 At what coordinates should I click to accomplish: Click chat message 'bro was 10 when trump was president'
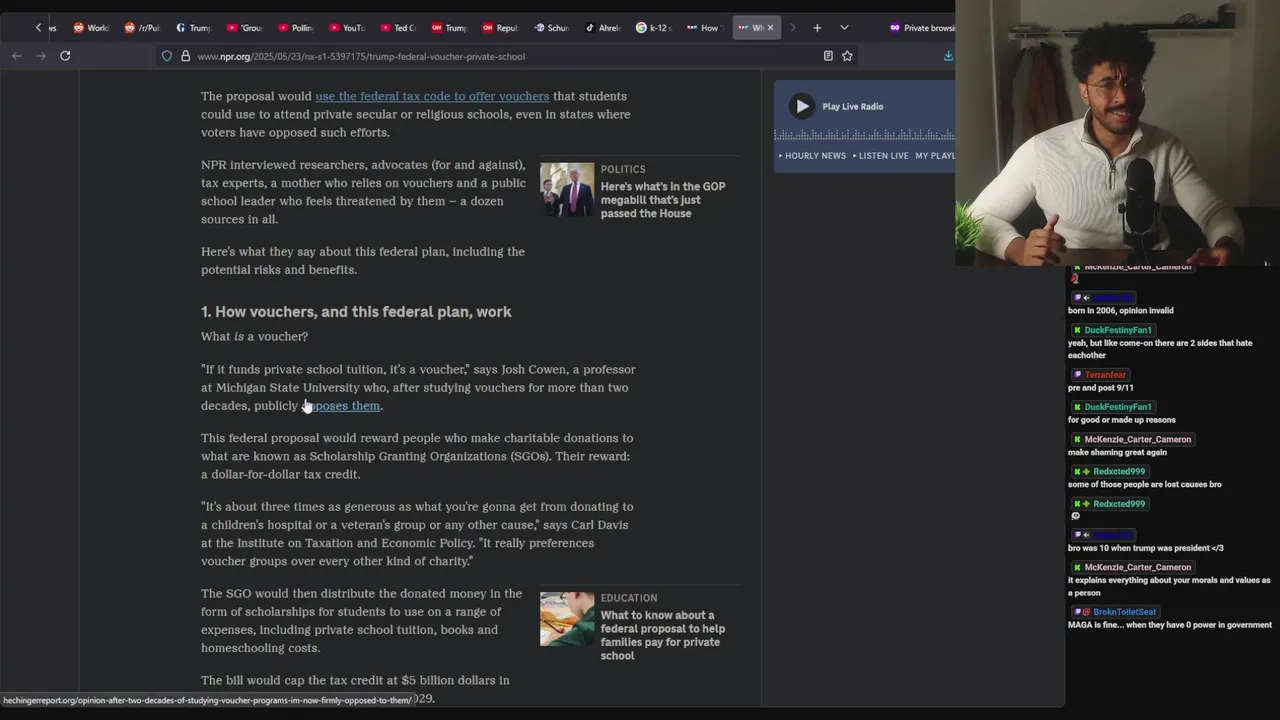click(1145, 548)
